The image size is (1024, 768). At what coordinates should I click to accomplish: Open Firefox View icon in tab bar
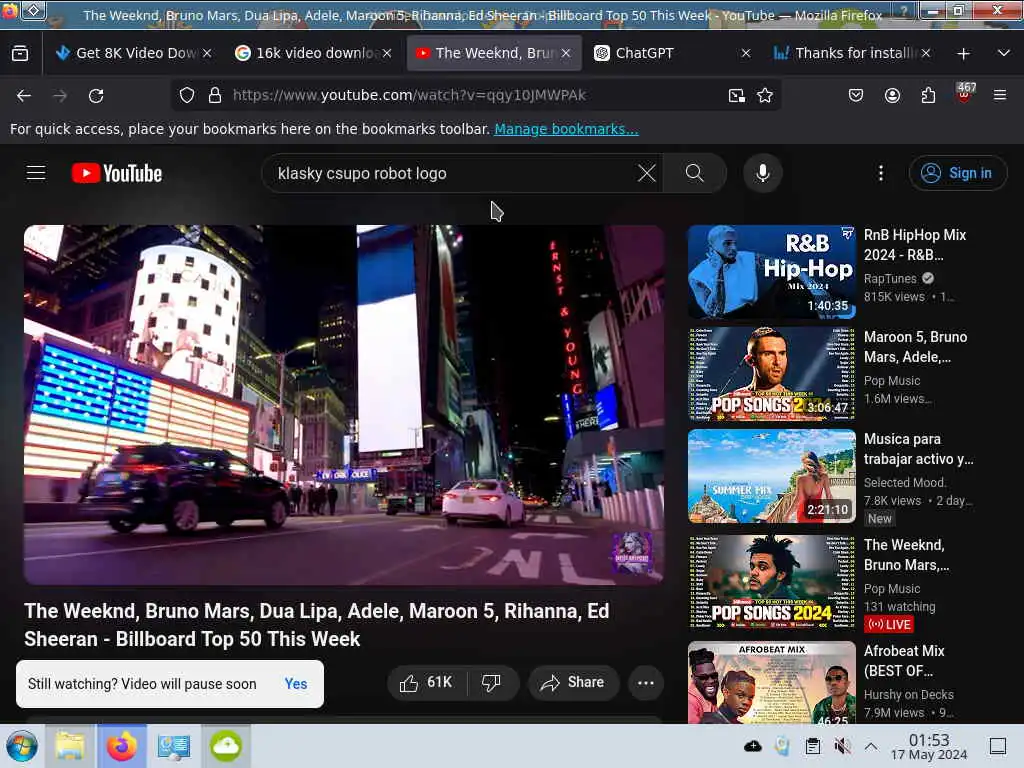tap(20, 54)
